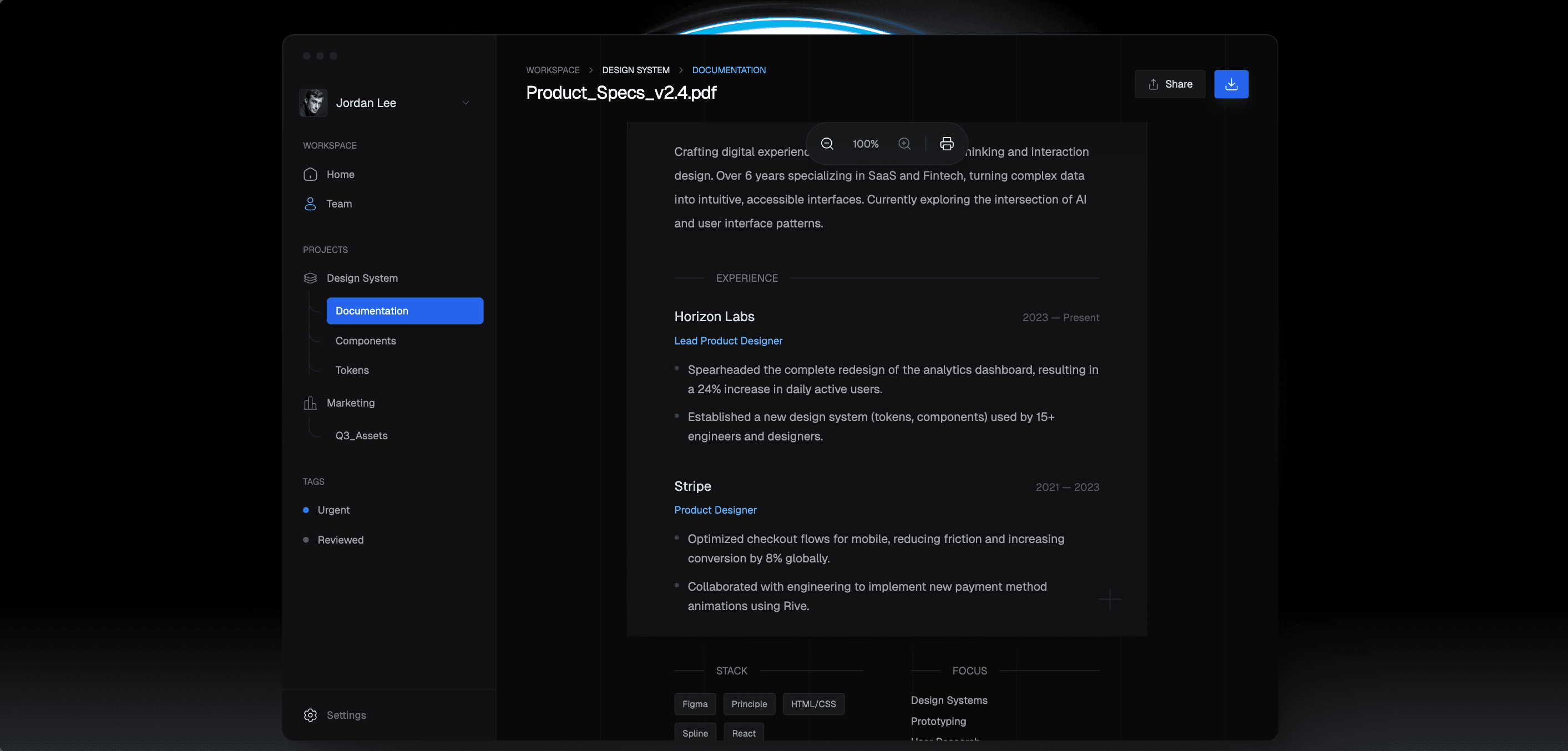Select Q3_Assets under Marketing
This screenshot has height=751, width=1568.
(361, 435)
